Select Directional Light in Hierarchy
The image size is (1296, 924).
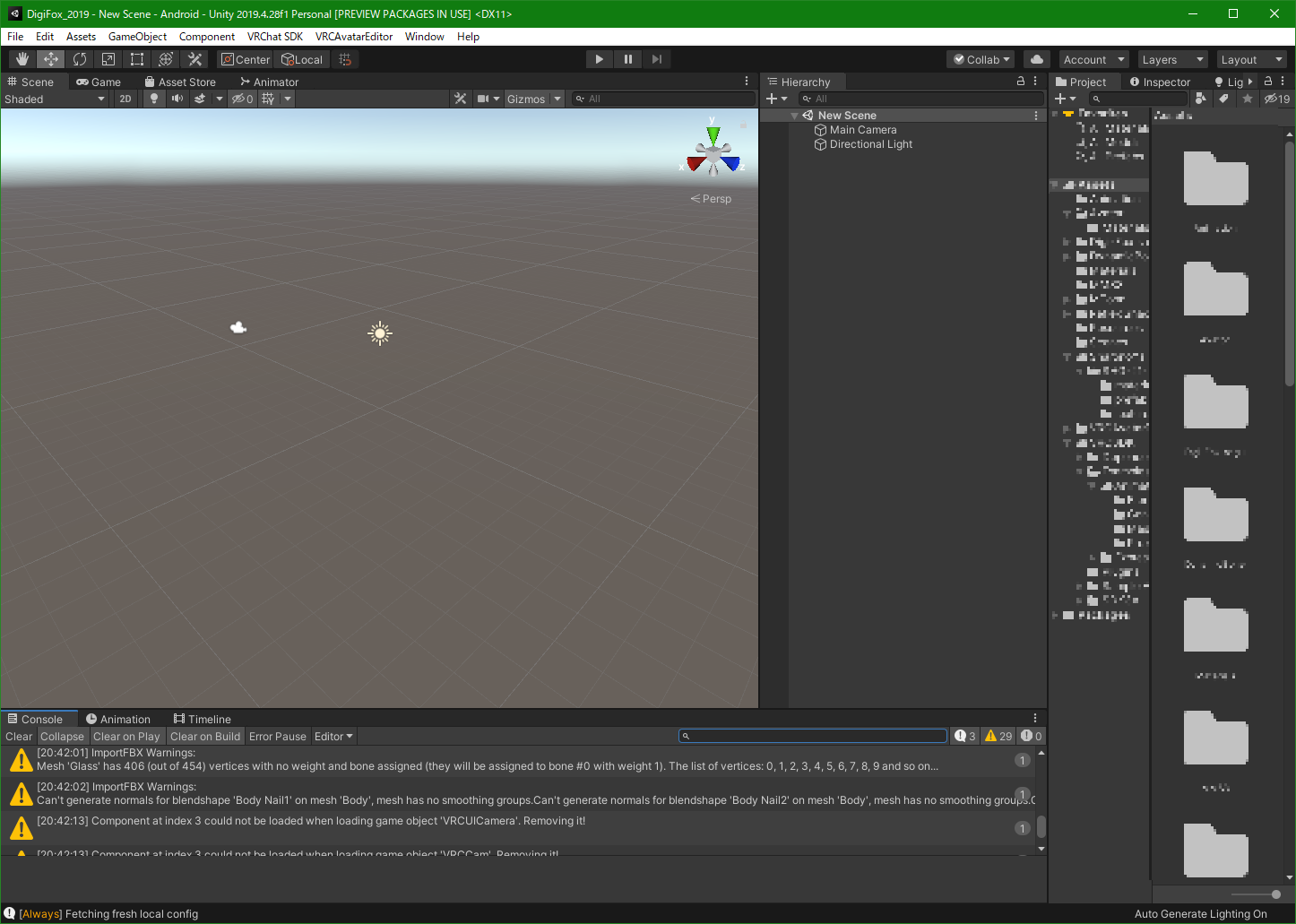(871, 144)
